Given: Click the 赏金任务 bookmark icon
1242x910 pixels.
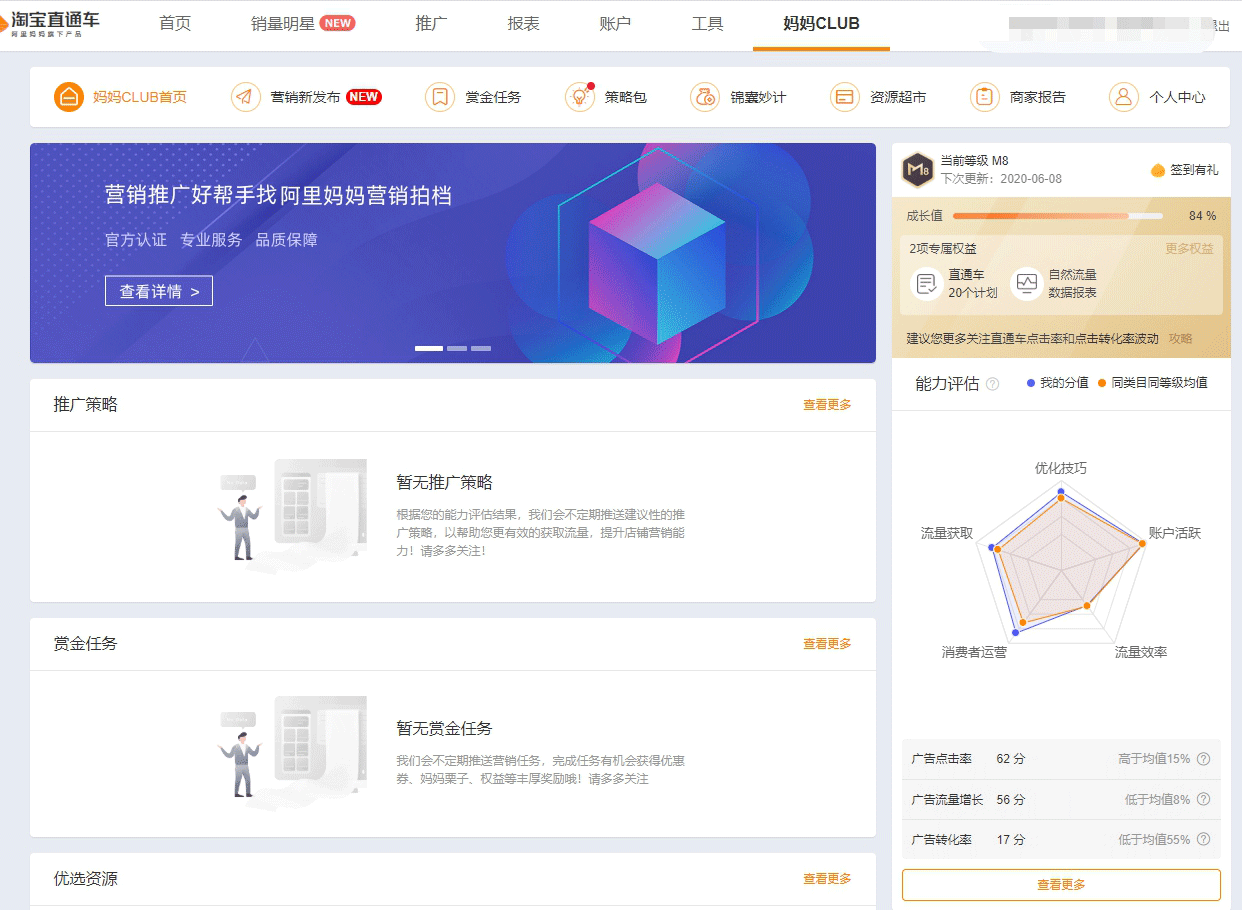Looking at the screenshot, I should tap(439, 97).
